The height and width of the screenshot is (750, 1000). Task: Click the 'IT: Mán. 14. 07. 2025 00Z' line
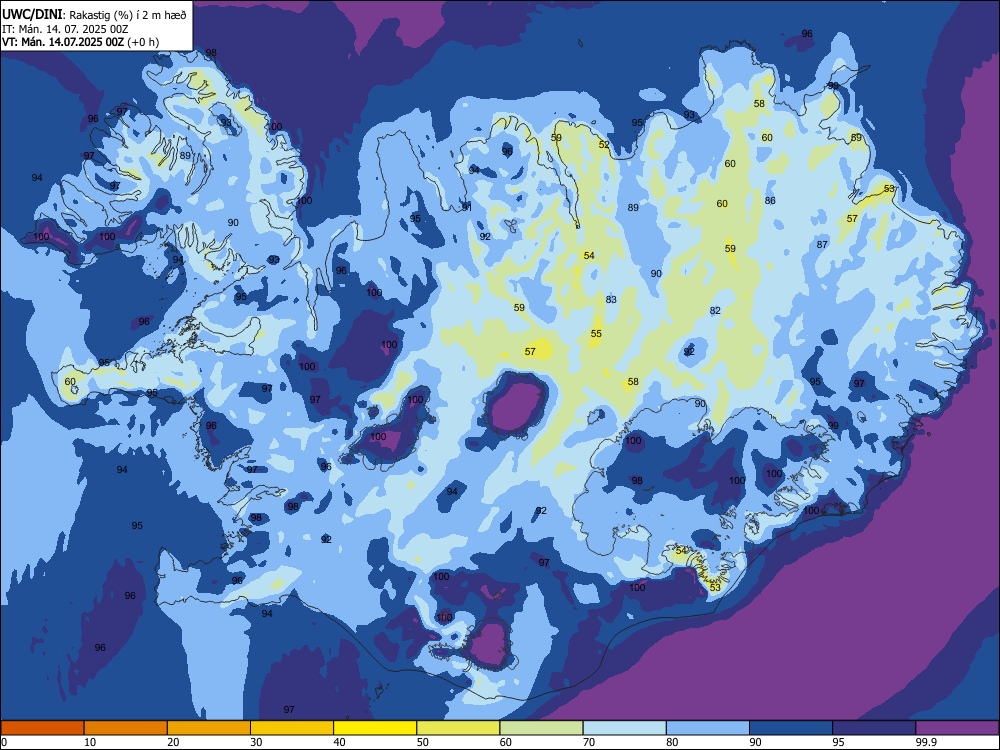[x=66, y=29]
